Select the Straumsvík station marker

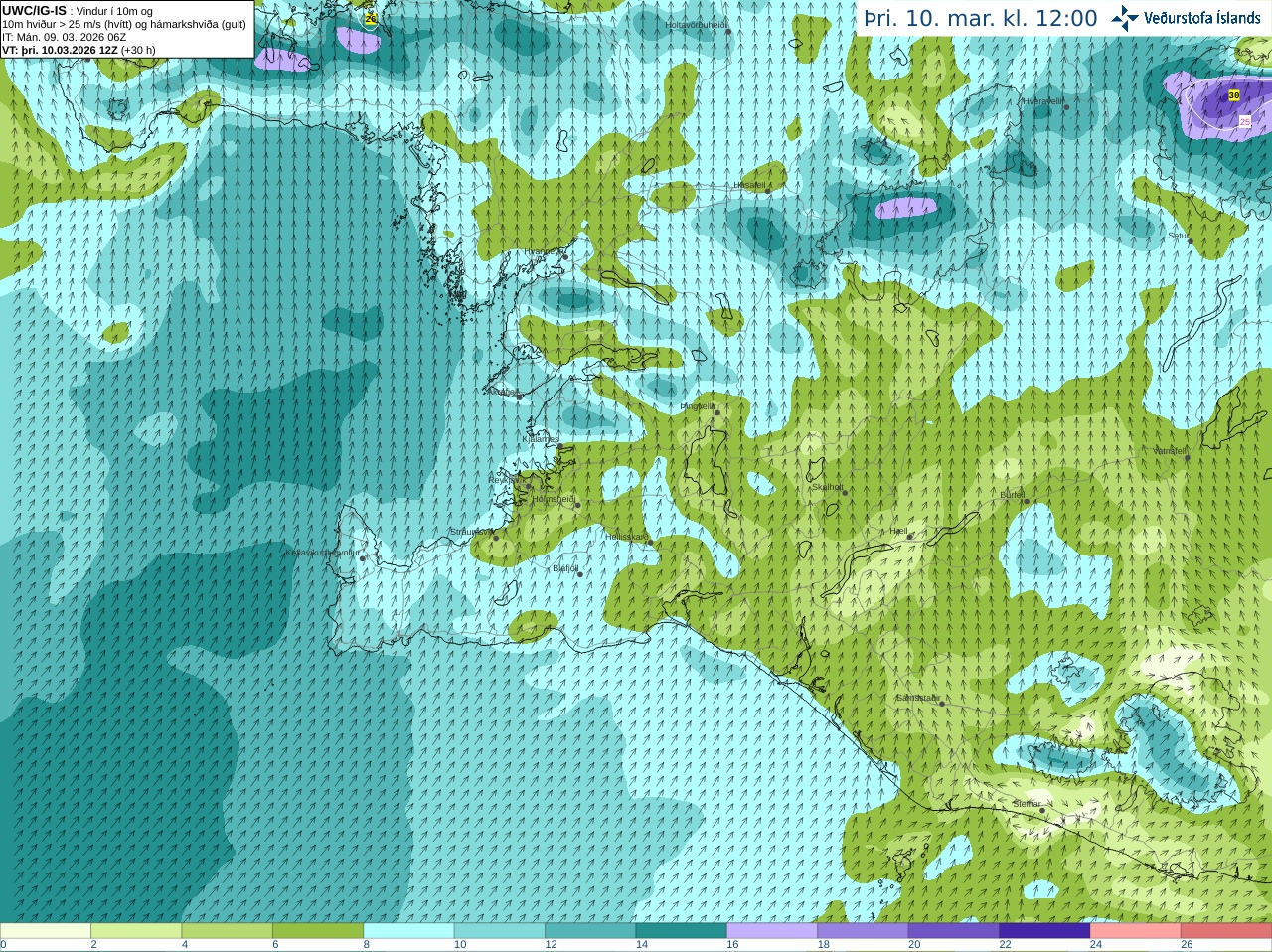tap(496, 538)
